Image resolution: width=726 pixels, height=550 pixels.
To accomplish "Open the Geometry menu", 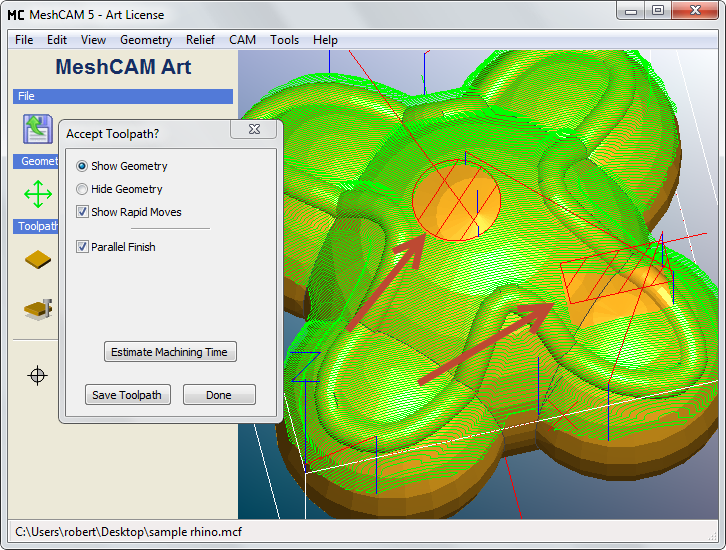I will 146,40.
